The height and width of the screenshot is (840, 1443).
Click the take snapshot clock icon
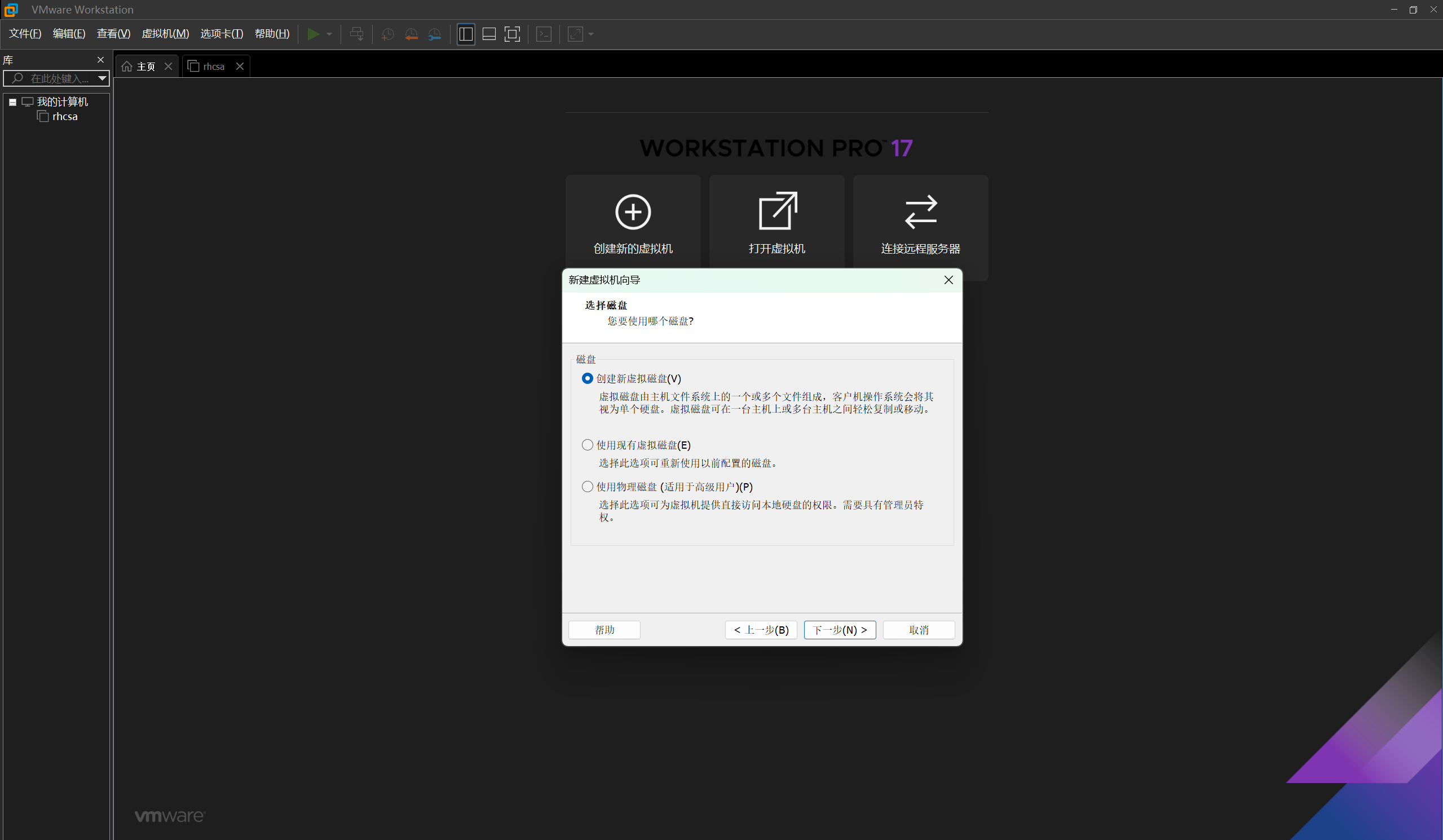tap(387, 34)
